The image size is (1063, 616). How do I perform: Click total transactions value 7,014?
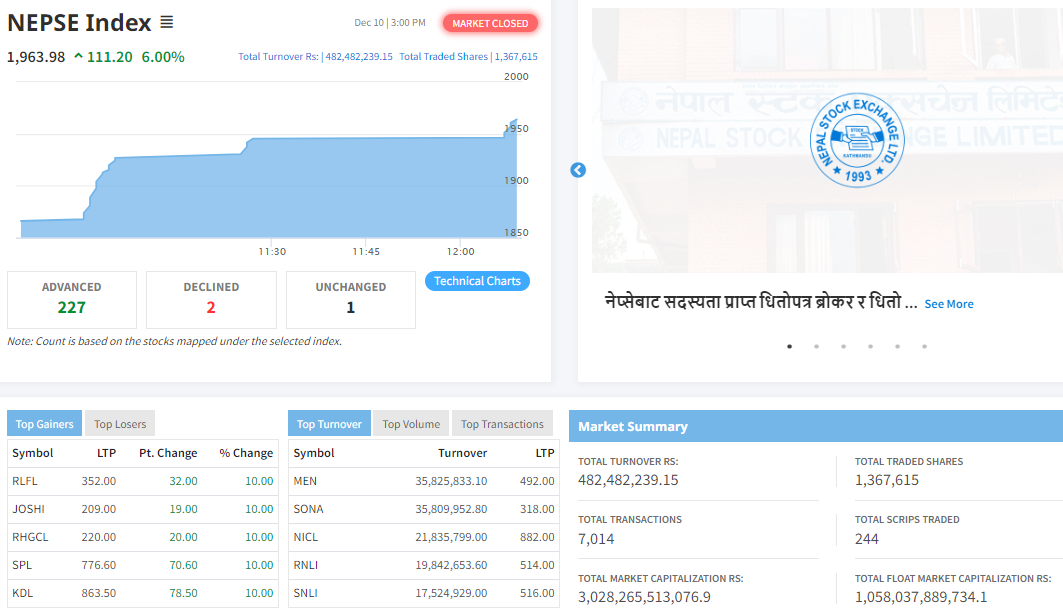click(596, 539)
